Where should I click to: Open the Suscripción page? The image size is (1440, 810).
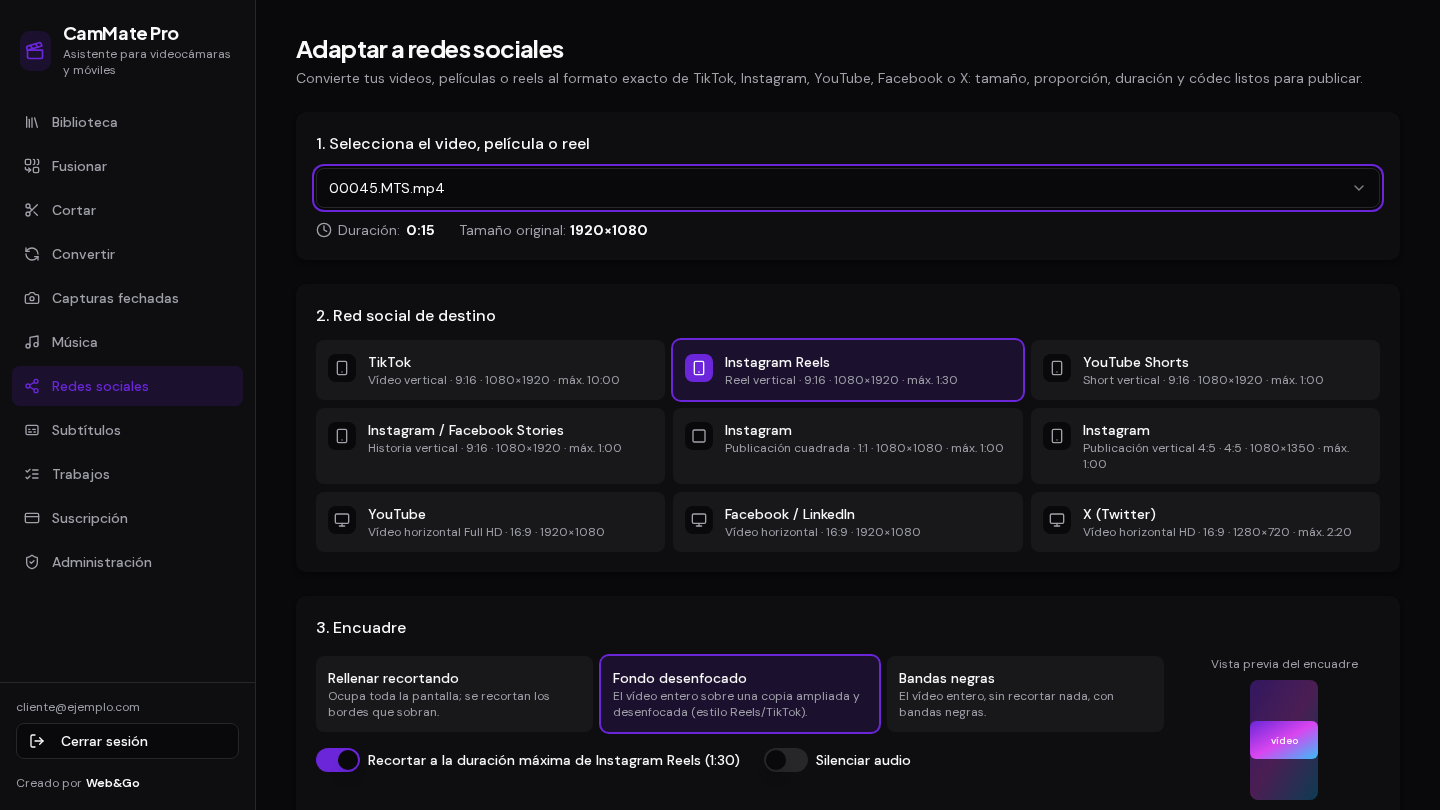[x=127, y=518]
